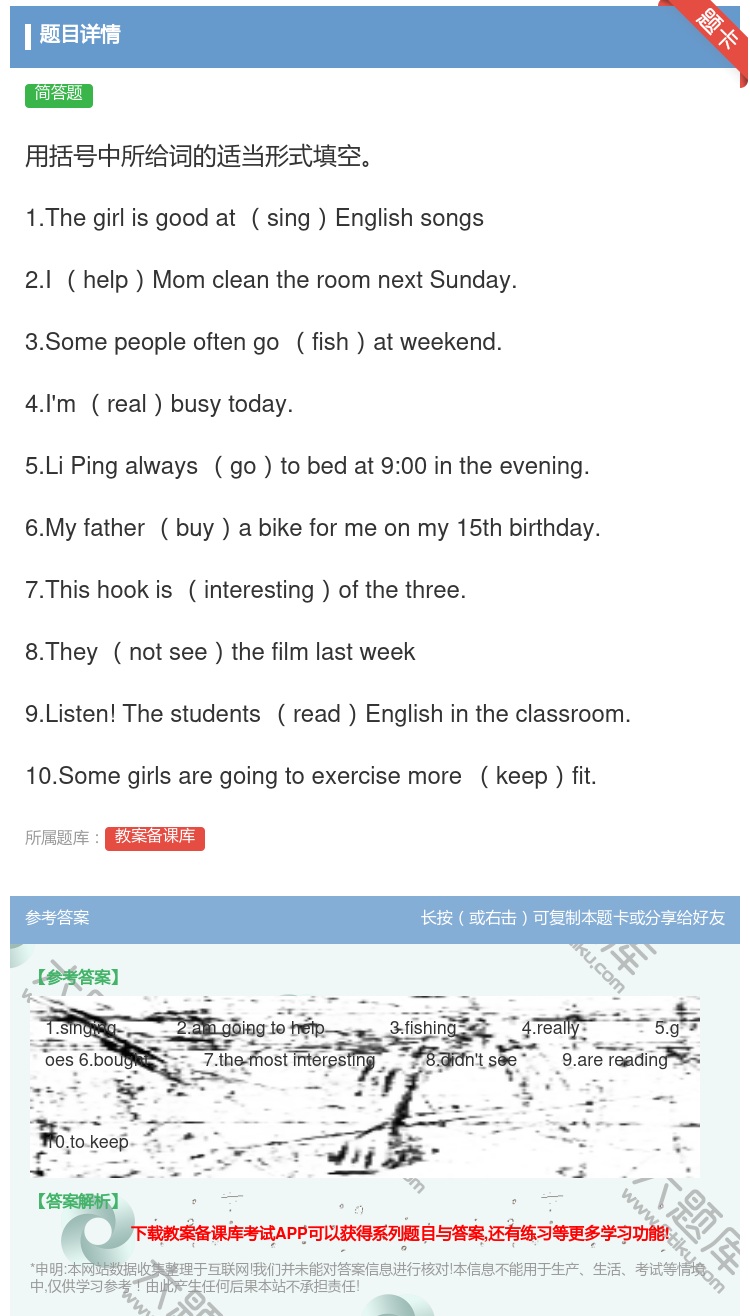Screen dimensions: 750x1316
Task: Click question 1 about singing English songs
Action: [x=255, y=218]
